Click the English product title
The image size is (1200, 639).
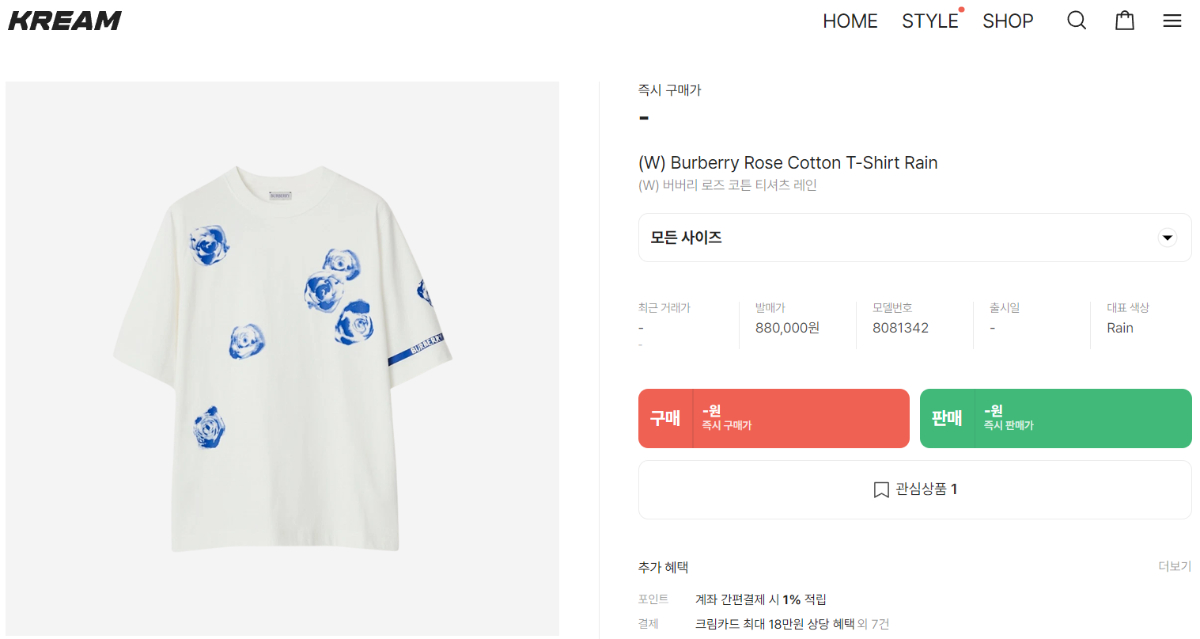(x=788, y=163)
